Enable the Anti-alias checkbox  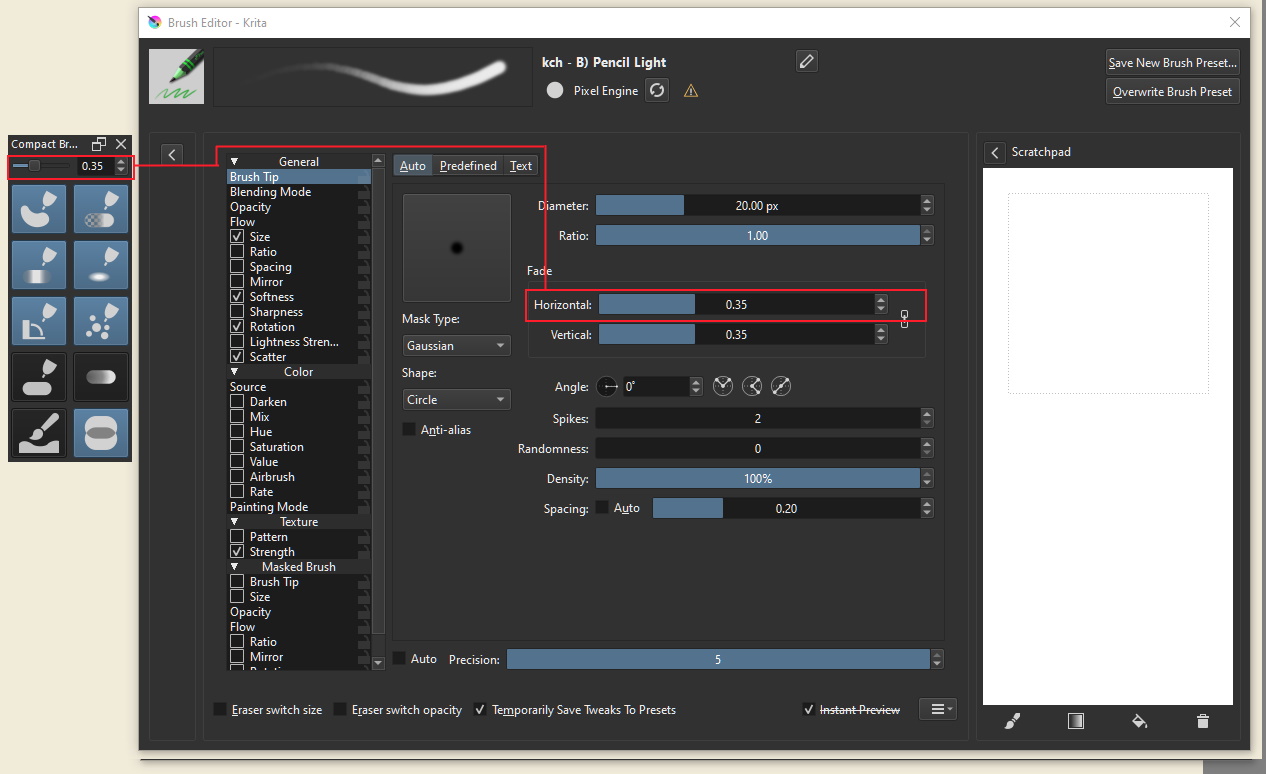409,429
